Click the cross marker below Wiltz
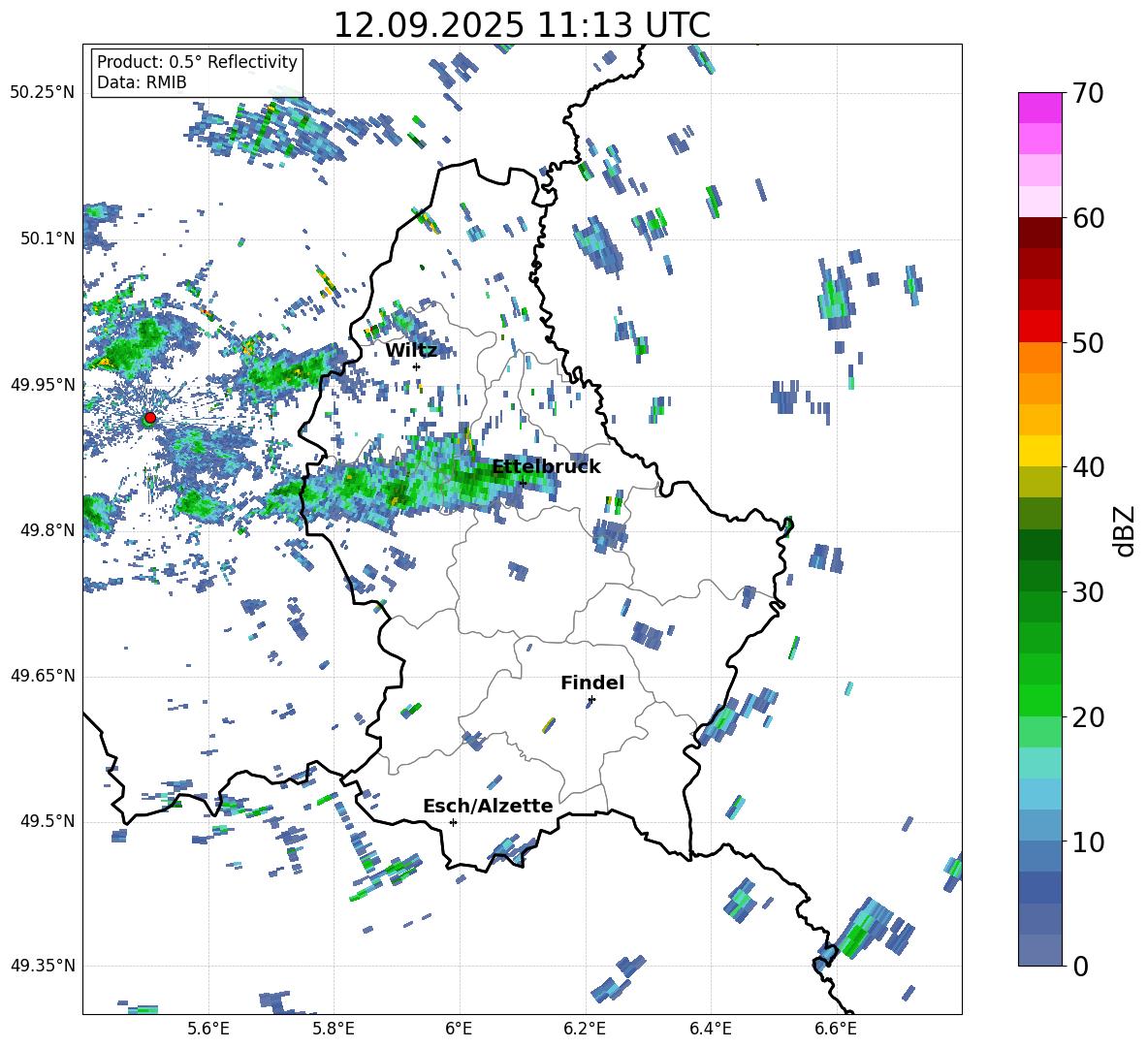 (x=417, y=366)
